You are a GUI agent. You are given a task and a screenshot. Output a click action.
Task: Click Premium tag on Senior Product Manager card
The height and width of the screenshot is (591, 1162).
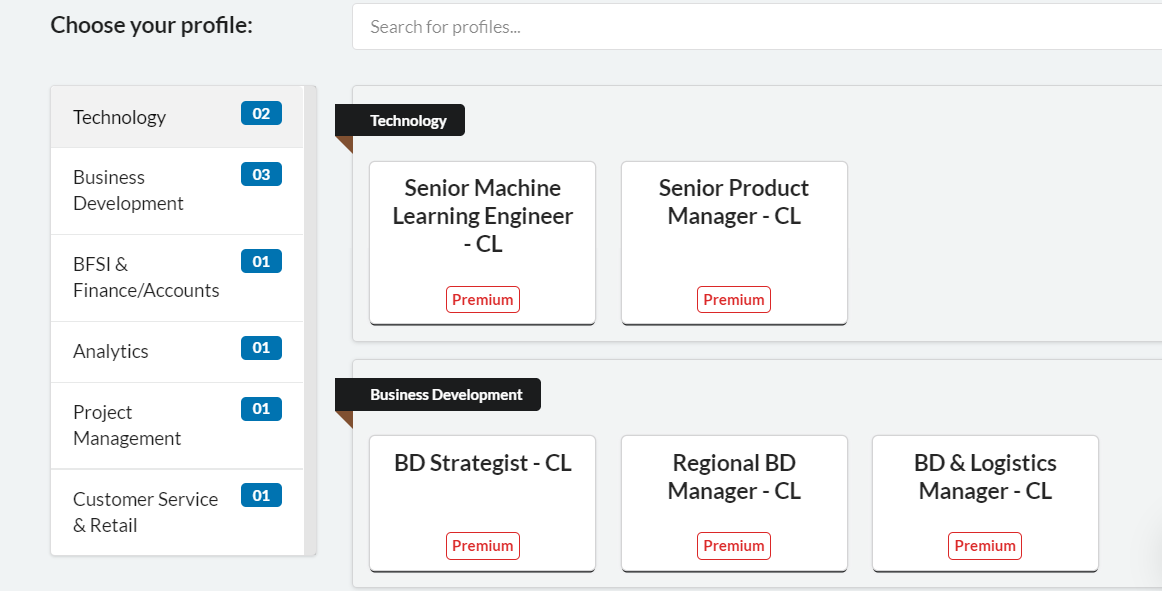[x=734, y=300]
